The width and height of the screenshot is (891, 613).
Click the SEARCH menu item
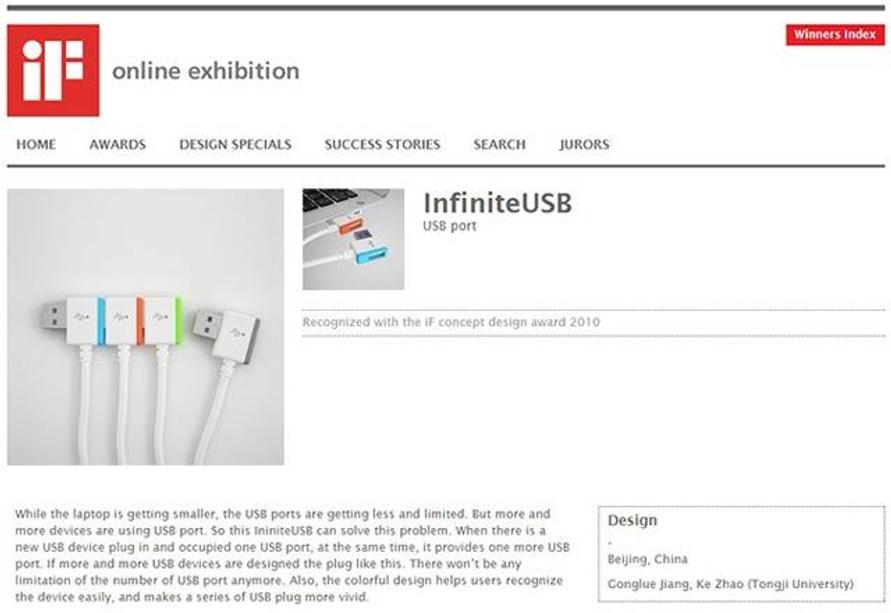499,144
